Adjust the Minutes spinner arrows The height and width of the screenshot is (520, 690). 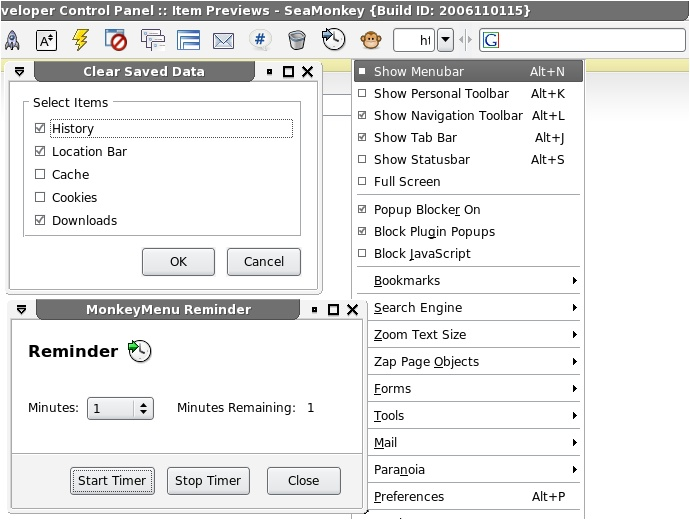[x=143, y=408]
